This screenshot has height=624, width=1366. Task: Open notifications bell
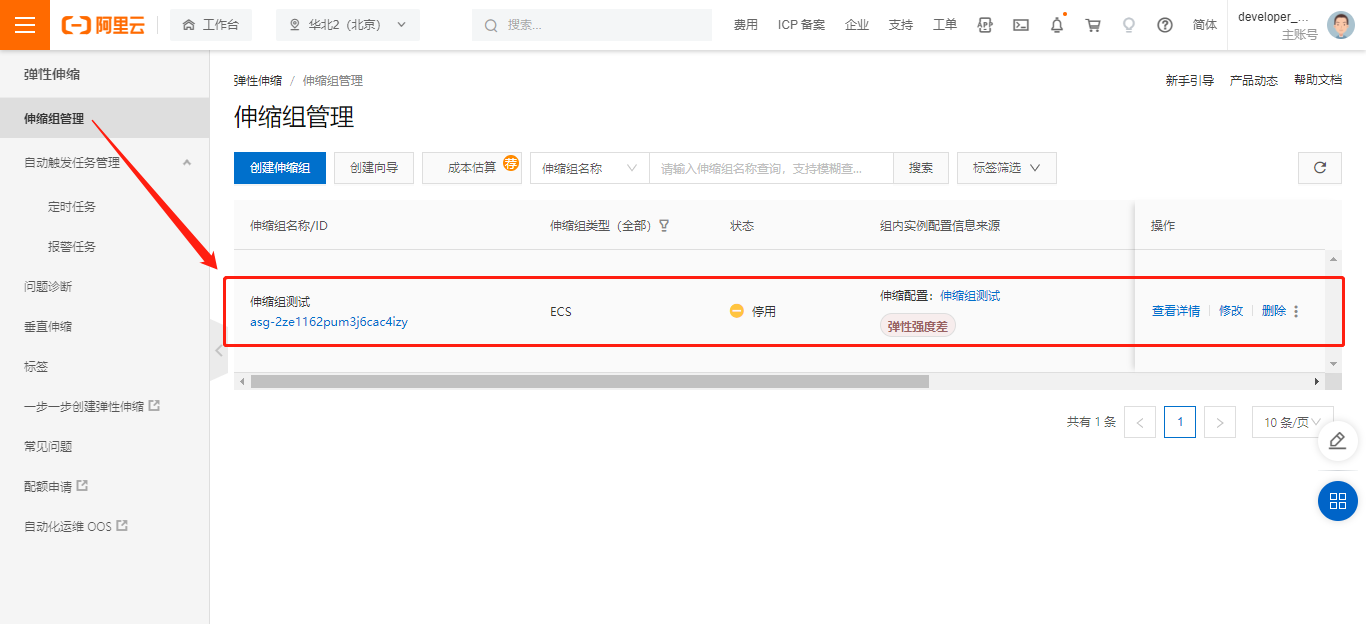pos(1057,25)
